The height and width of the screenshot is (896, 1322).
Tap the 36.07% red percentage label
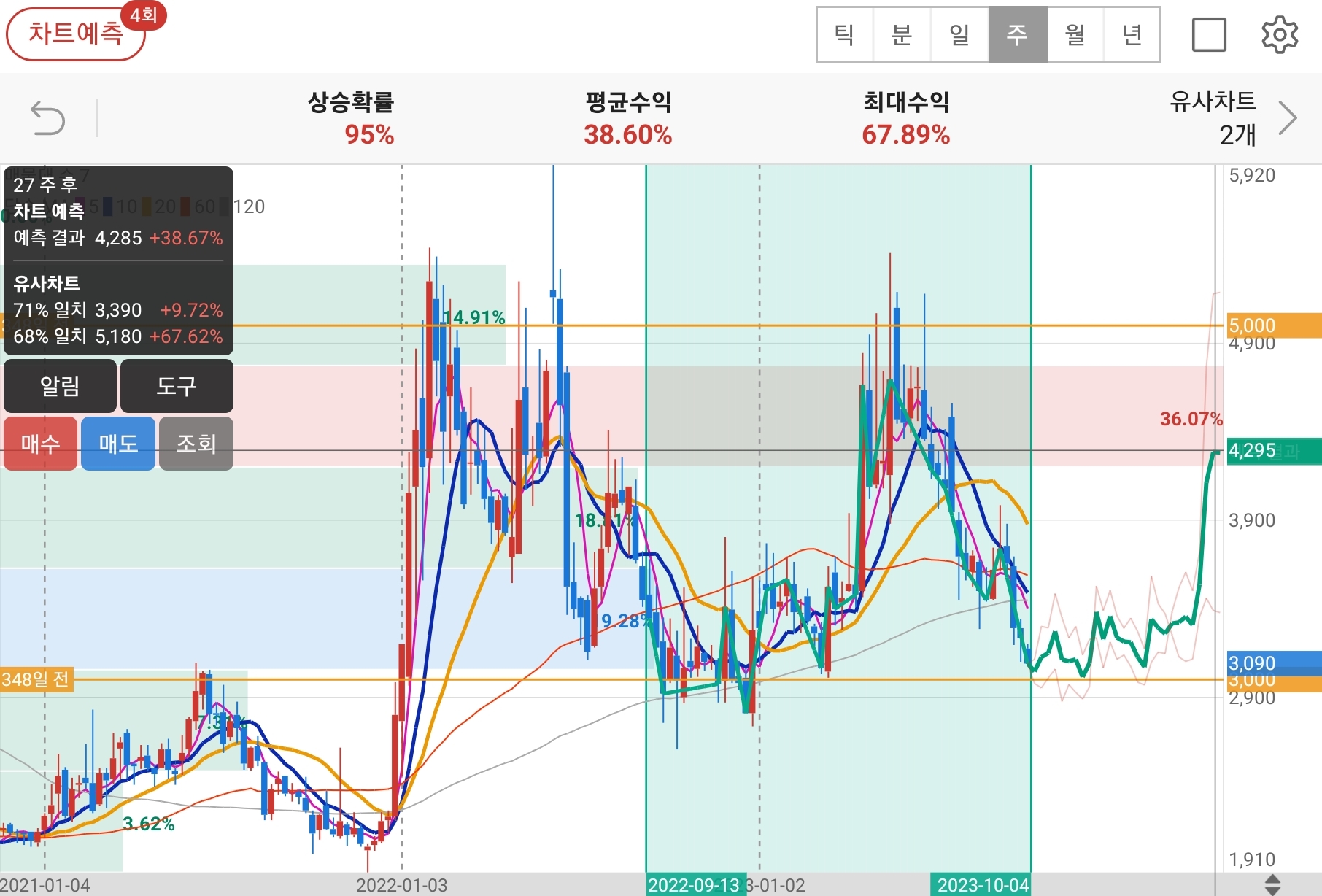tap(1191, 419)
